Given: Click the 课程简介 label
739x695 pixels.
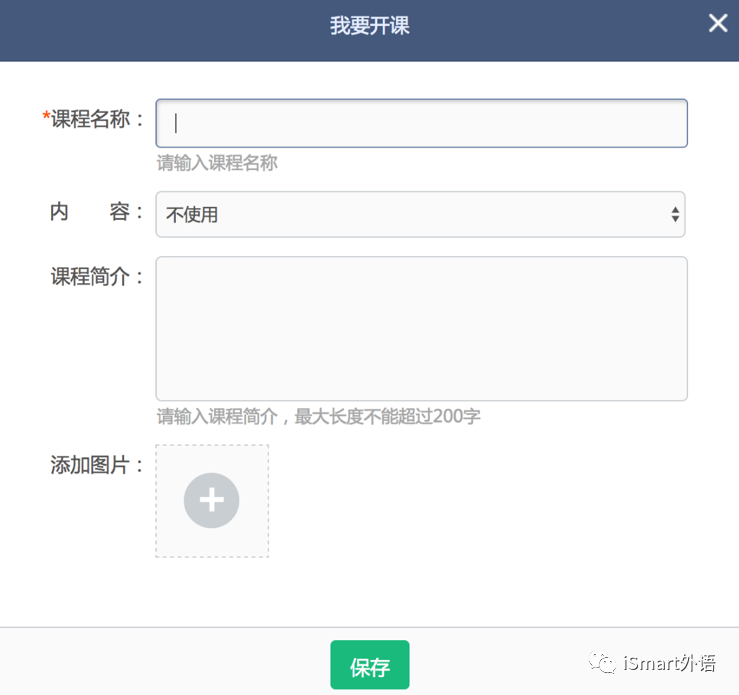Looking at the screenshot, I should click(97, 276).
